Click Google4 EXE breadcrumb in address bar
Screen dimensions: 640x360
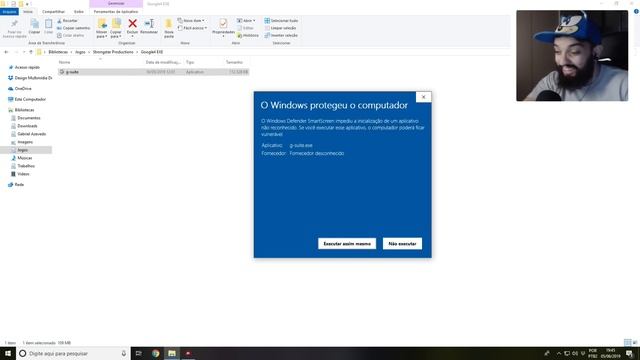(x=152, y=52)
